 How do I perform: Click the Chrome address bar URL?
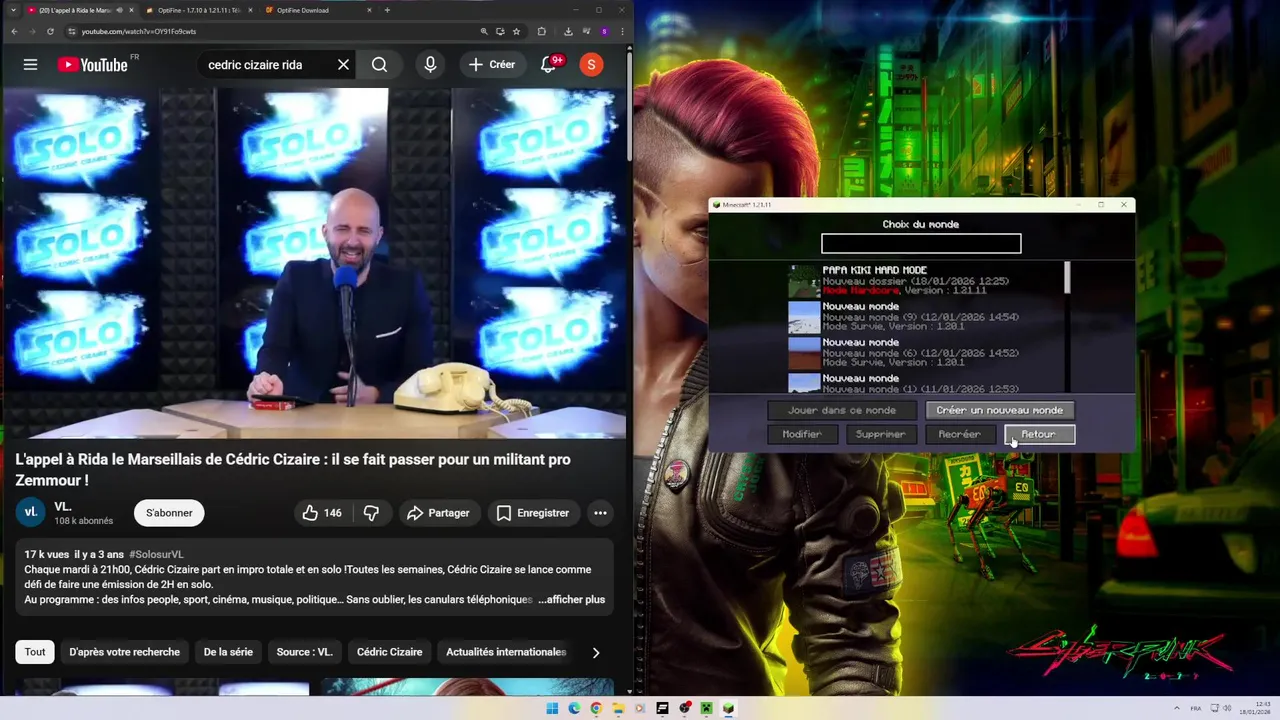[x=138, y=31]
